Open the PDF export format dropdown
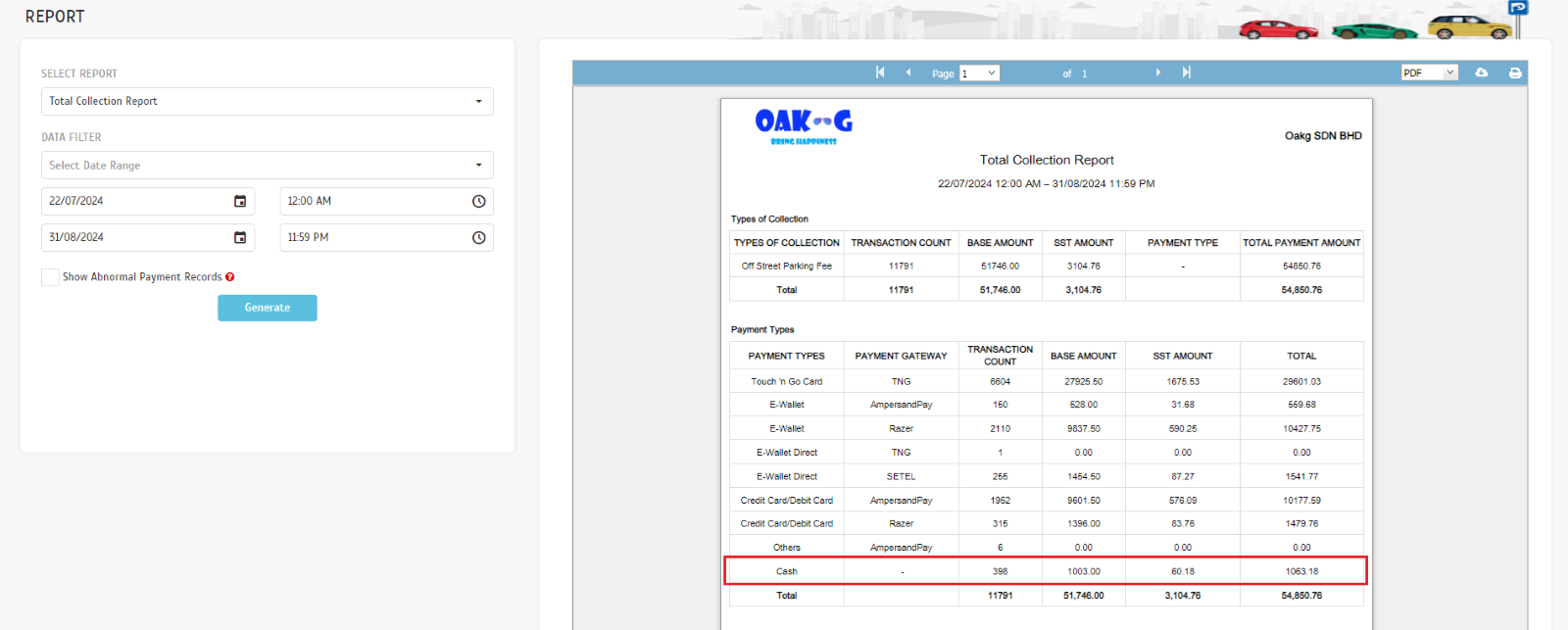 pyautogui.click(x=1429, y=73)
